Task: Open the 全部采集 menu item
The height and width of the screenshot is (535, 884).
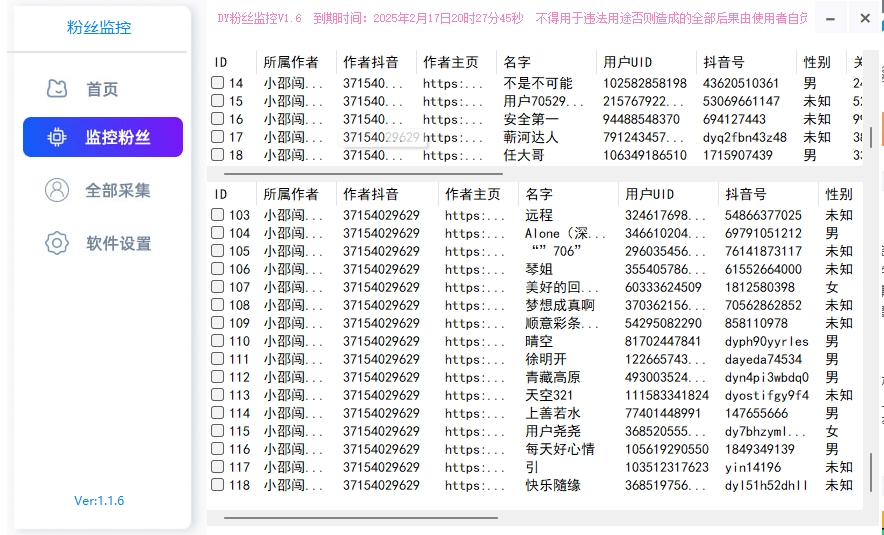Action: click(101, 191)
